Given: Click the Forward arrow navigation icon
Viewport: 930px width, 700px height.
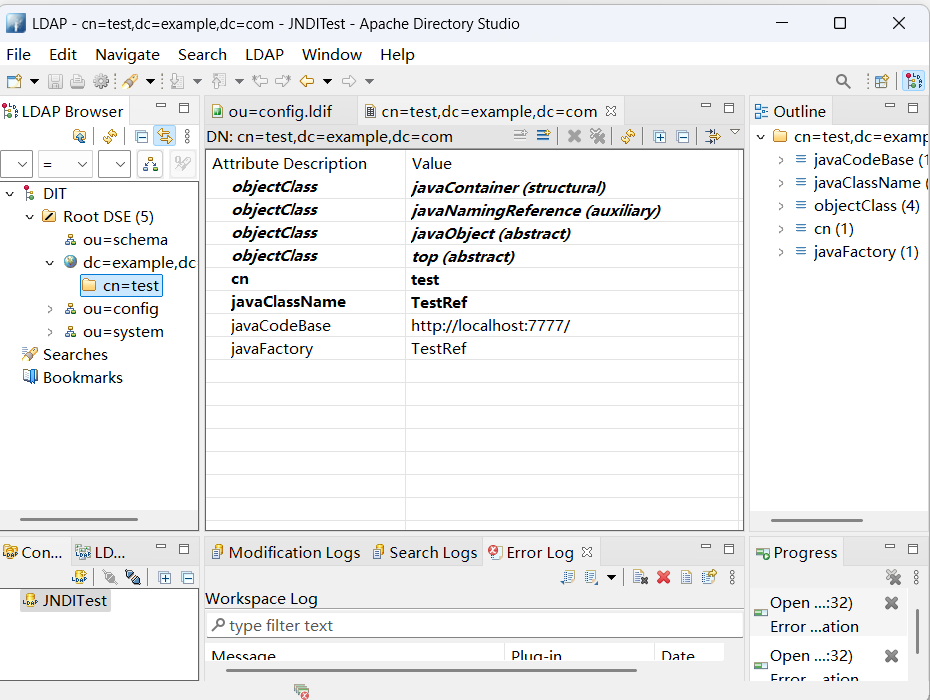Looking at the screenshot, I should (349, 81).
